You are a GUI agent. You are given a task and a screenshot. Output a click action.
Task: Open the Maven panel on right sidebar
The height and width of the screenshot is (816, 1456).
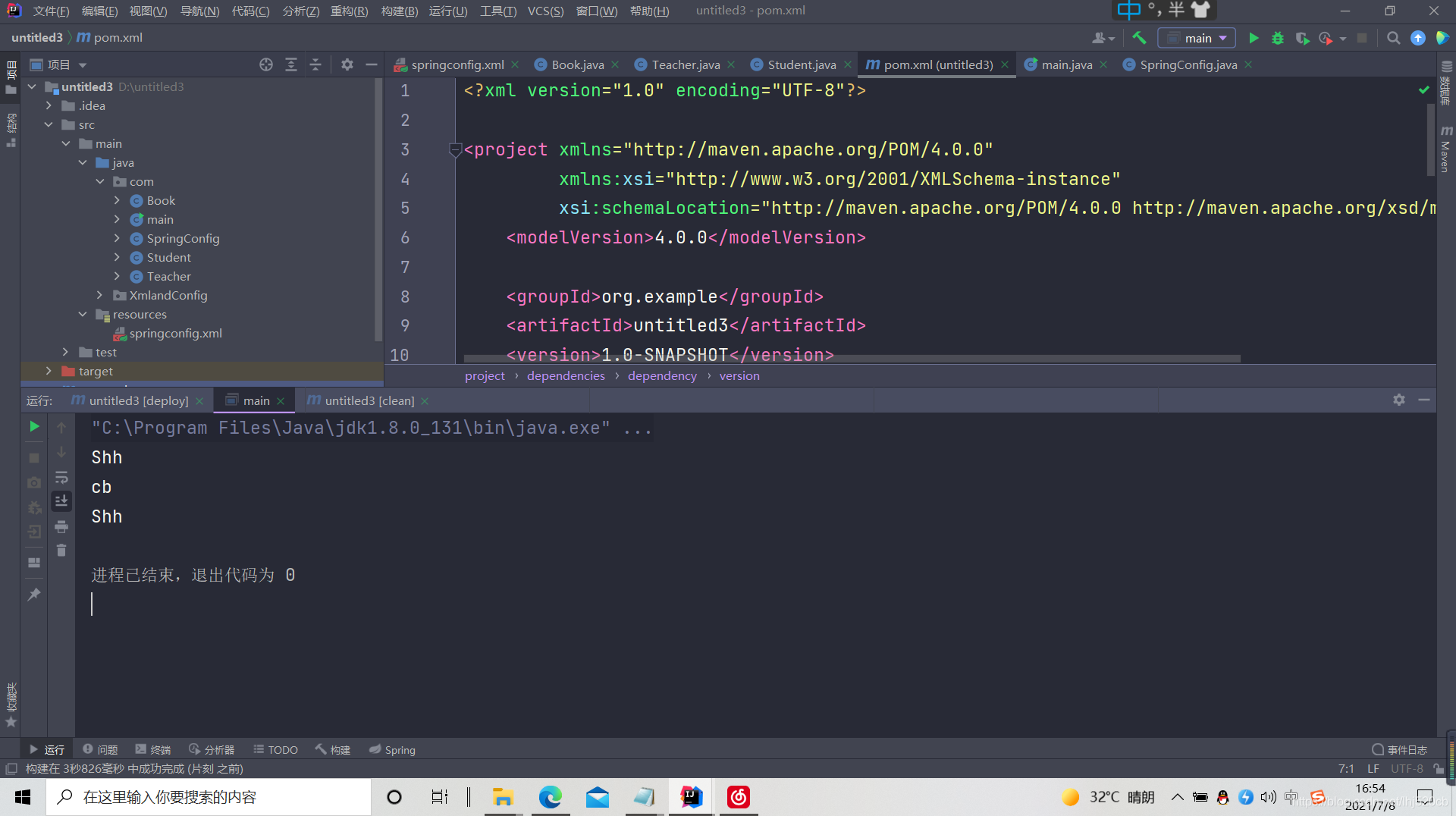click(1445, 148)
